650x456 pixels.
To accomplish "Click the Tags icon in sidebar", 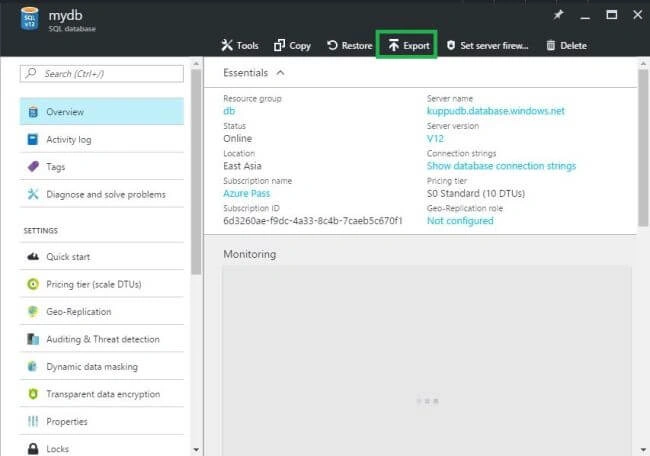I will [33, 167].
